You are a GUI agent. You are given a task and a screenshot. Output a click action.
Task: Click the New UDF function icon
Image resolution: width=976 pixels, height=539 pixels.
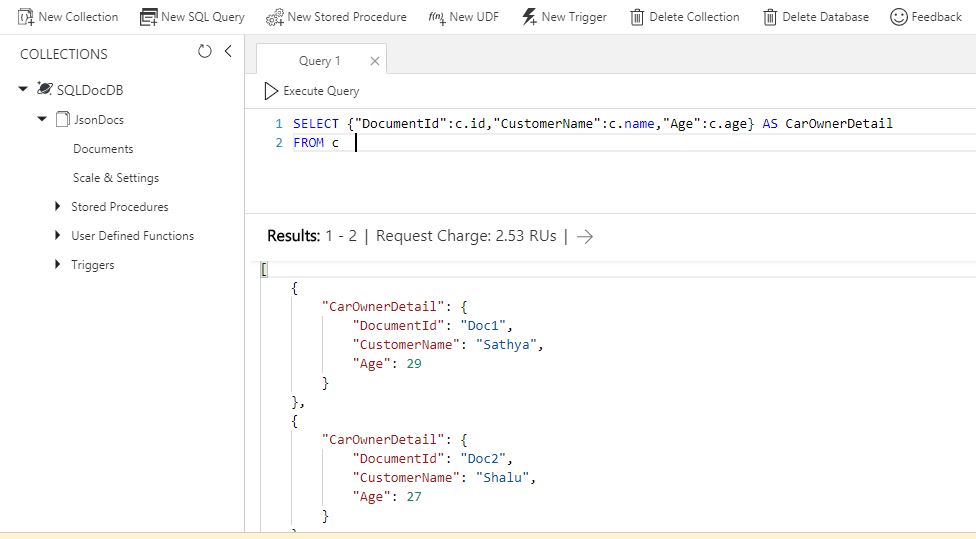(x=437, y=17)
